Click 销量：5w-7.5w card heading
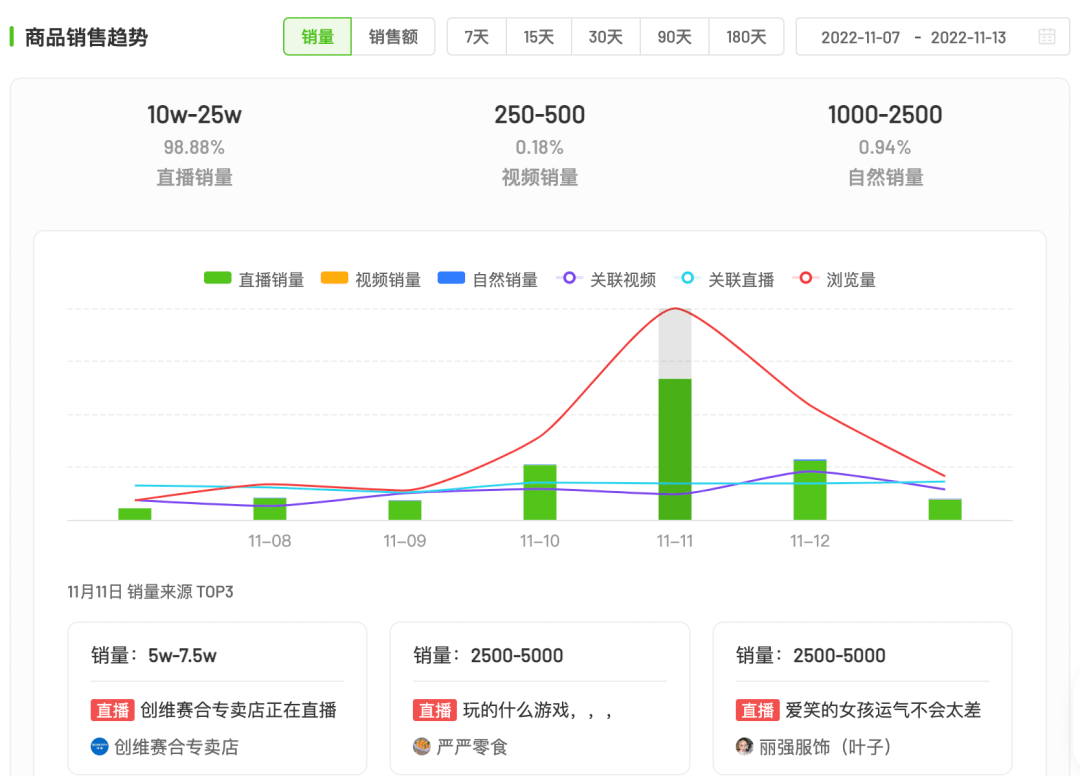Image resolution: width=1080 pixels, height=776 pixels. [x=154, y=656]
